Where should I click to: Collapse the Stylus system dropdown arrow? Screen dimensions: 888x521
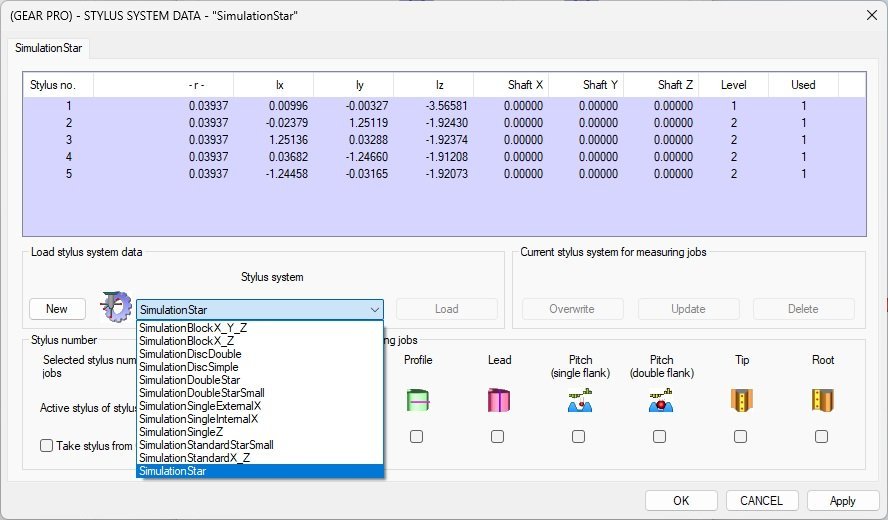pos(374,310)
